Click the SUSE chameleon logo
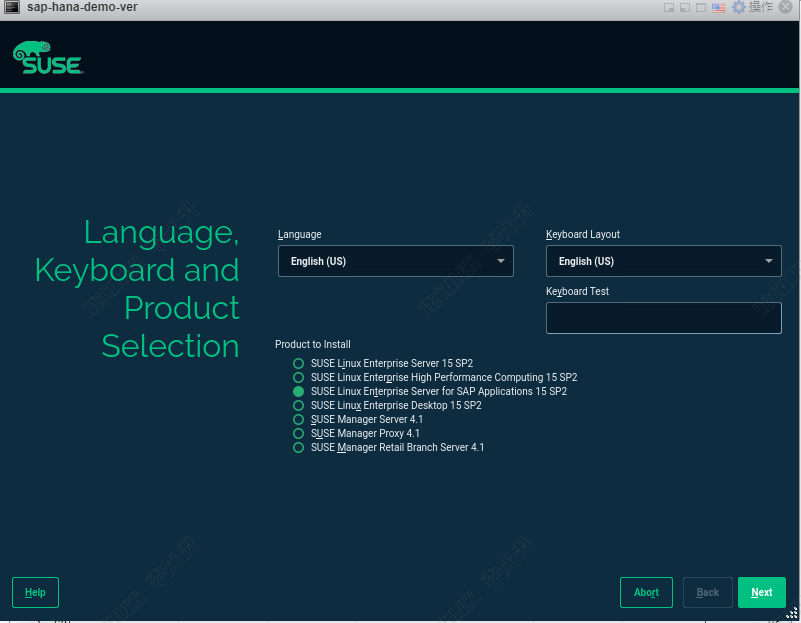The image size is (801, 623). pyautogui.click(x=47, y=59)
